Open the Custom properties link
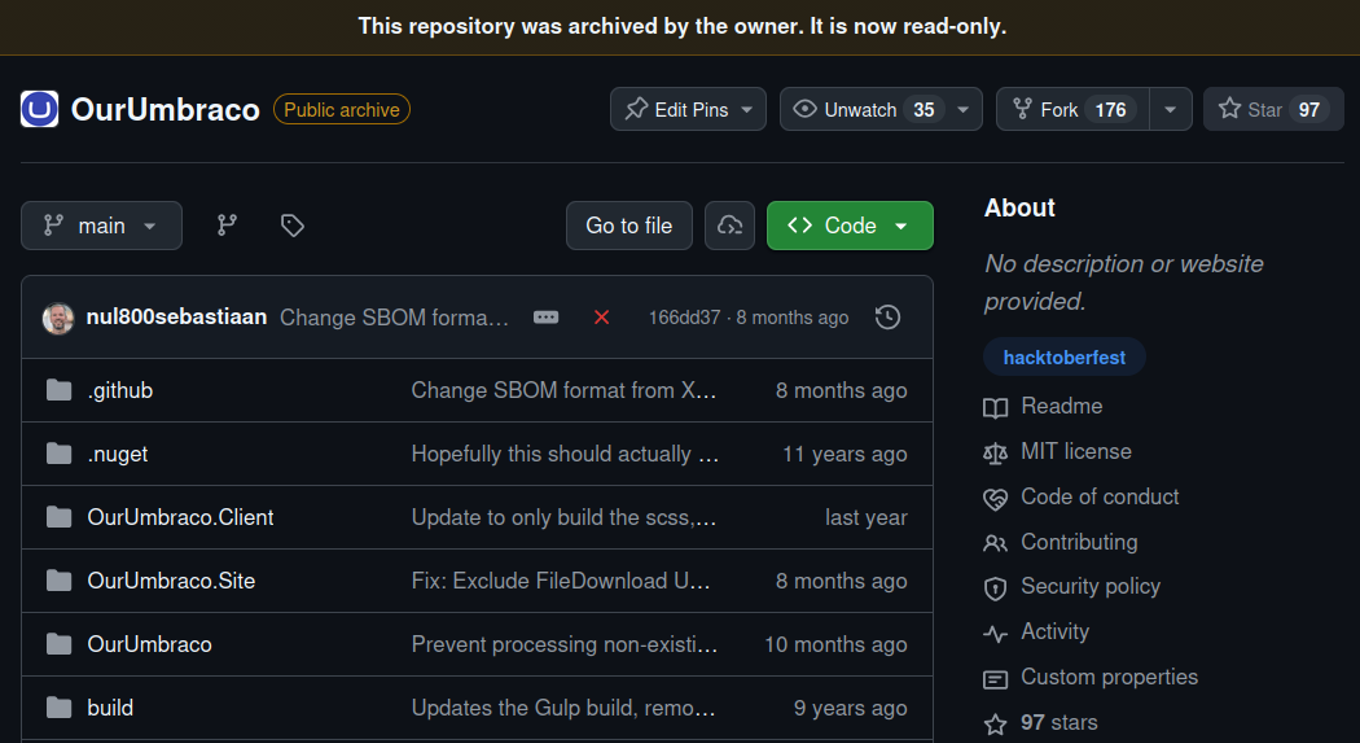Screen dimensions: 1360x743 click(x=1109, y=677)
